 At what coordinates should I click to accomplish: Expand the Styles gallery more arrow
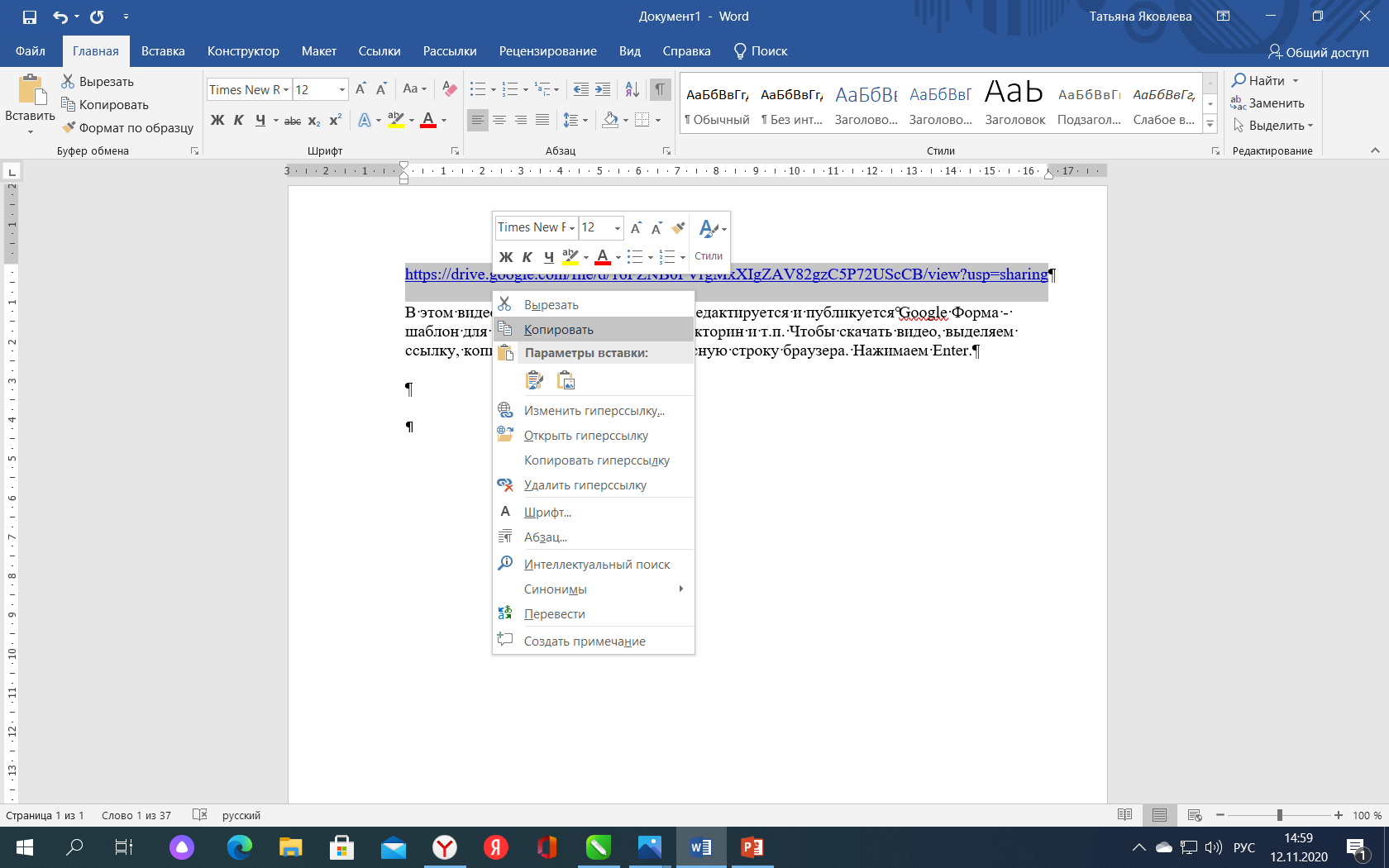coord(1210,124)
